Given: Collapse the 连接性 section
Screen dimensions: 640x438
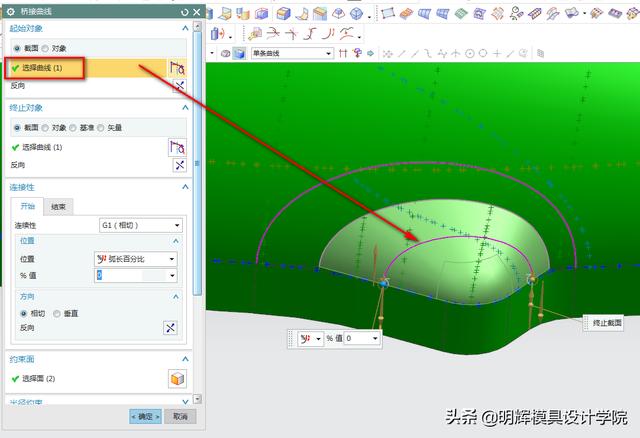Looking at the screenshot, I should coord(185,187).
